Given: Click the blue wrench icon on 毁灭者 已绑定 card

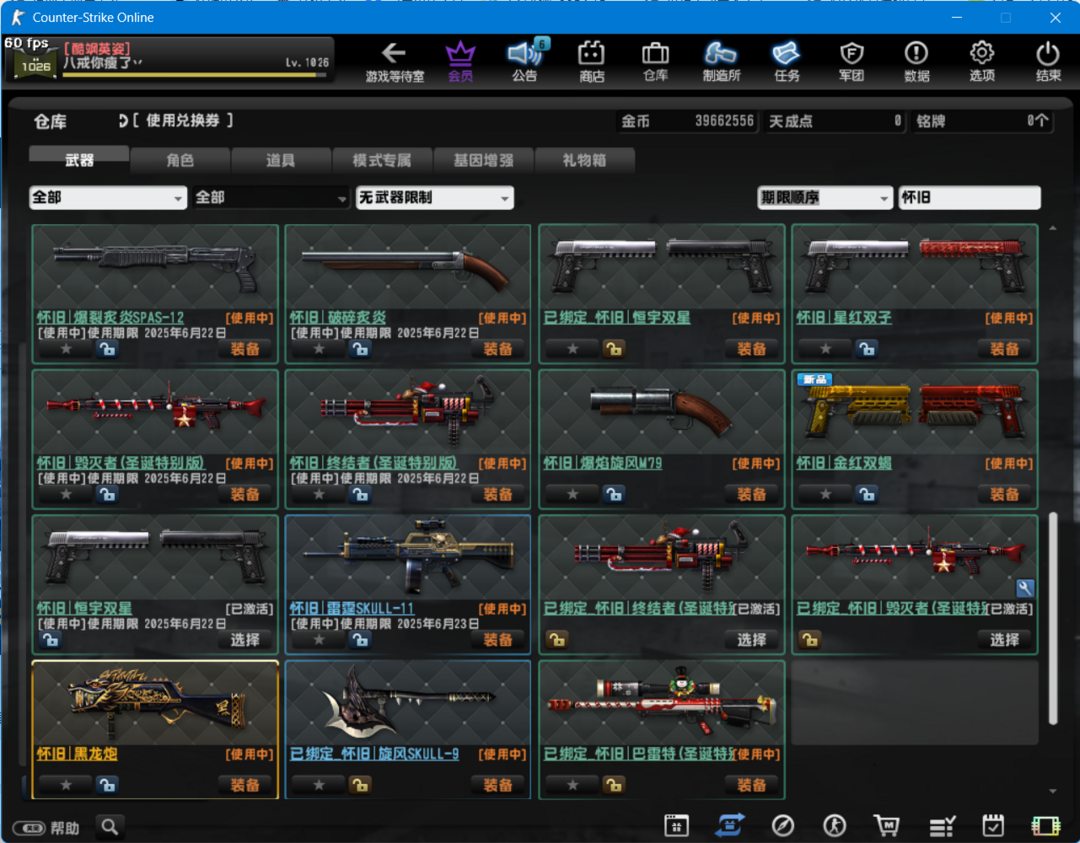Looking at the screenshot, I should (x=1024, y=587).
